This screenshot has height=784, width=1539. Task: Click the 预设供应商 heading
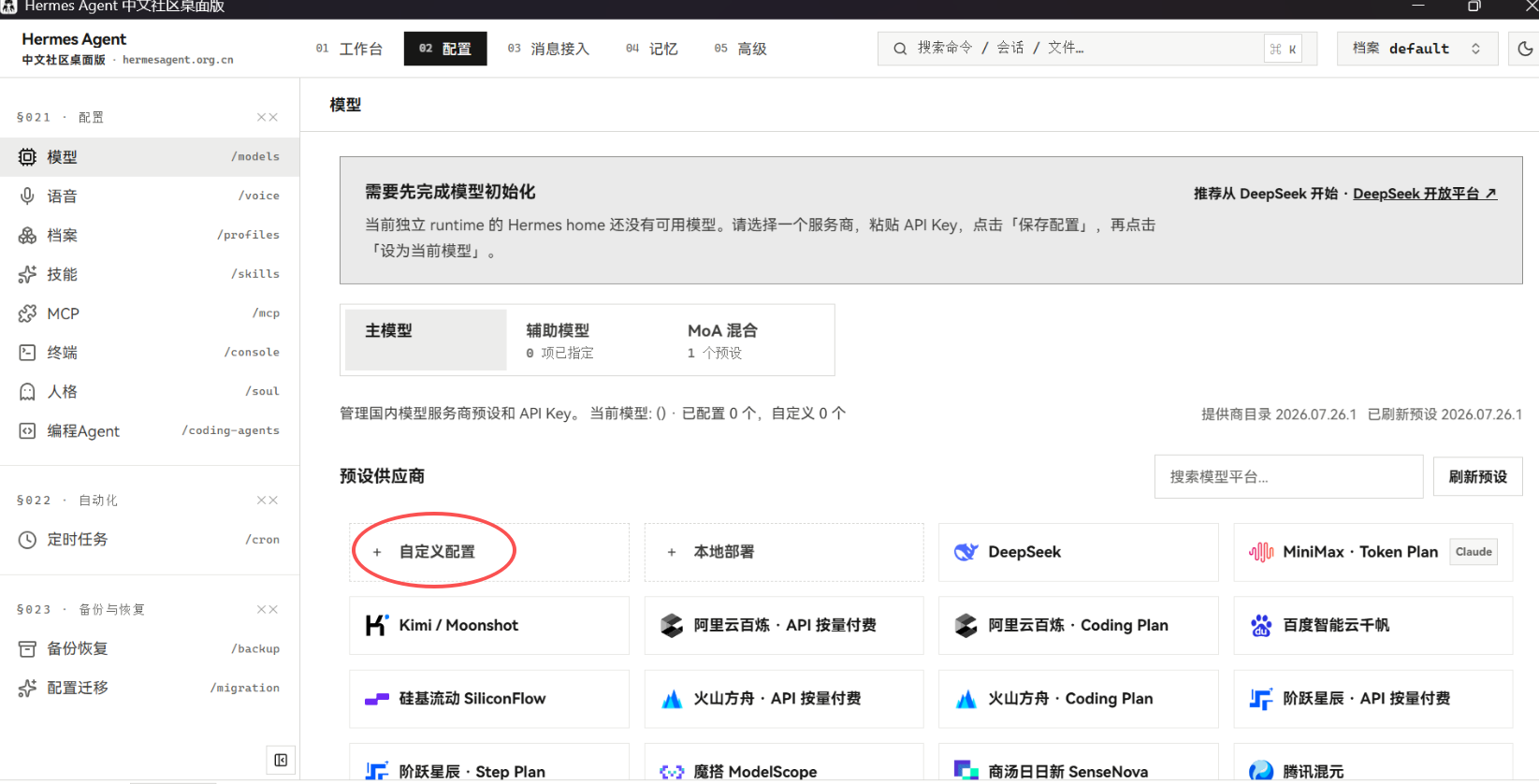click(382, 476)
